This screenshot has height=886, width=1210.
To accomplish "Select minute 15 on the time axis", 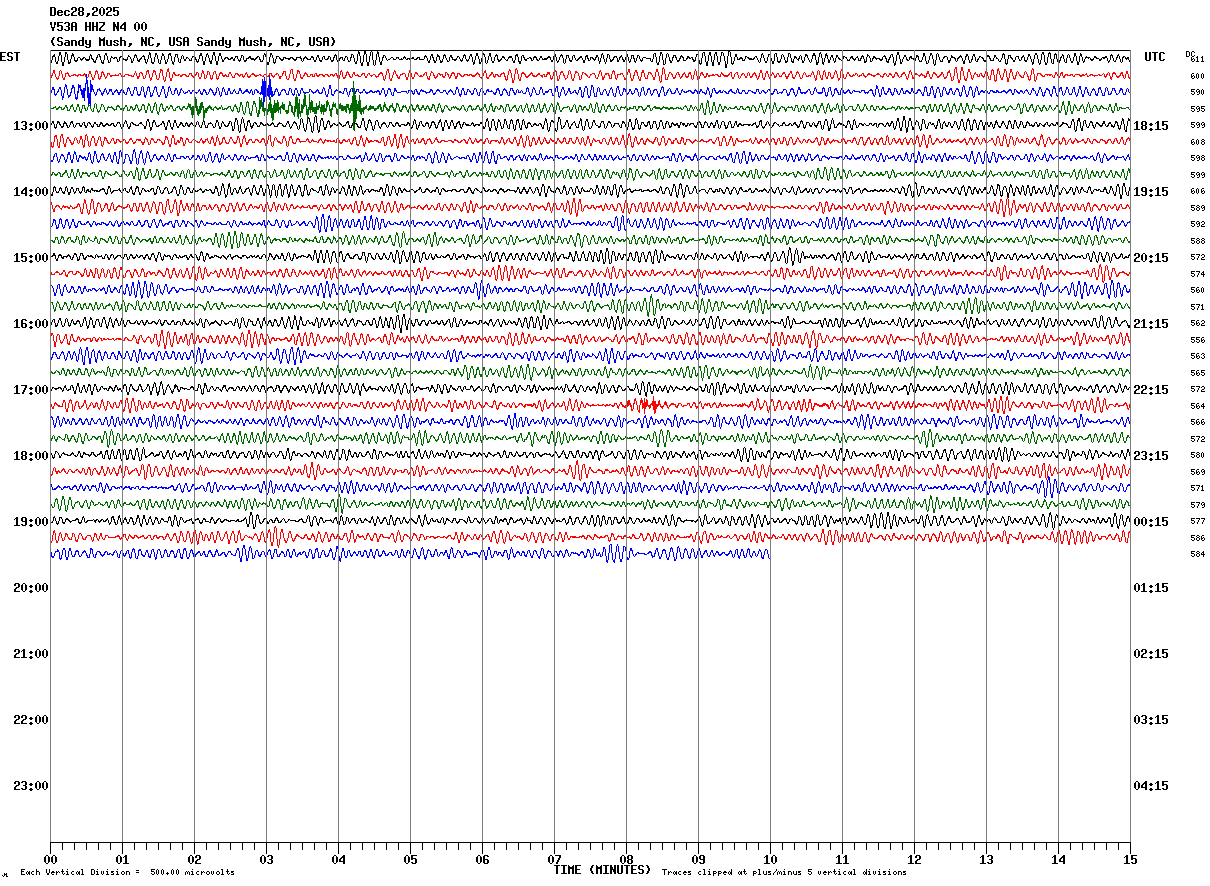I will point(1129,859).
